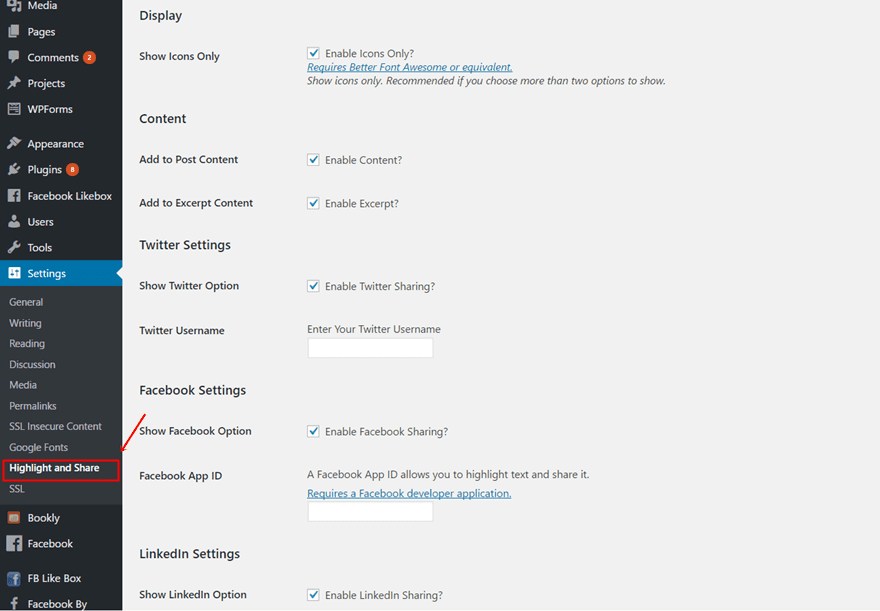
Task: Disable the Enable Facebook Sharing checkbox
Action: pos(314,432)
